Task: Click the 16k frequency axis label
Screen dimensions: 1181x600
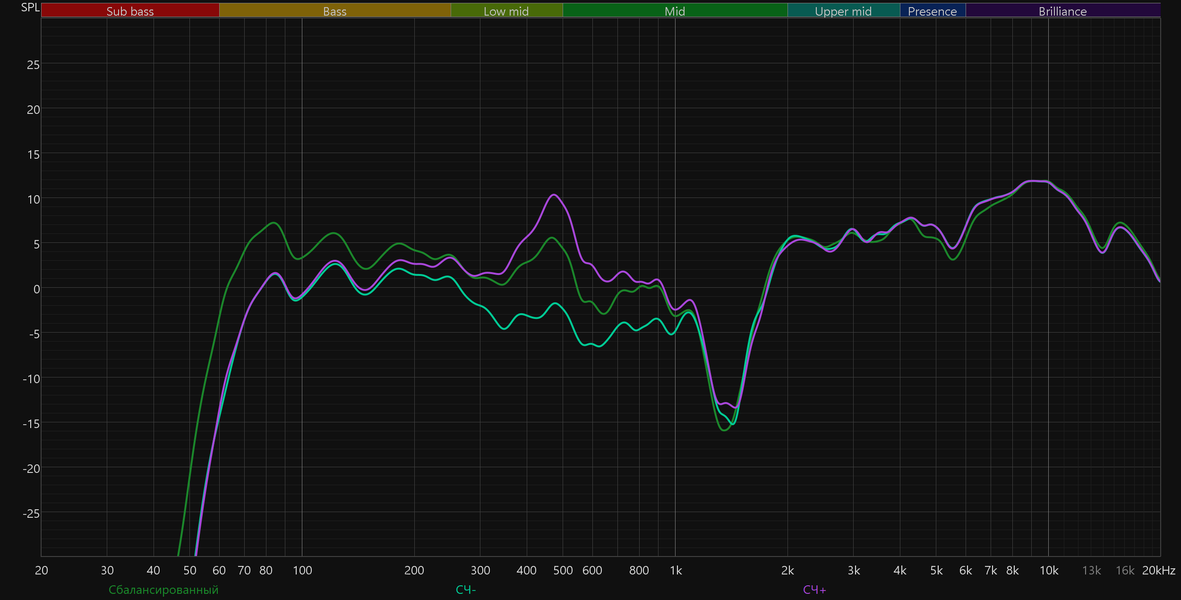Action: (1125, 571)
